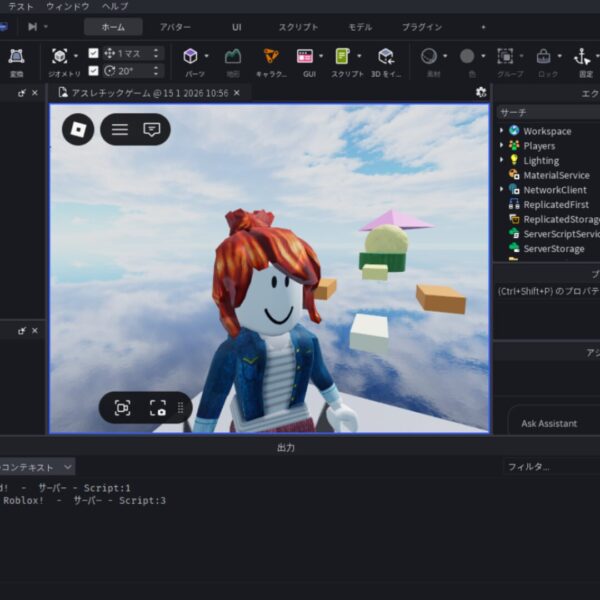Insert a part with the パーツ cube icon
The width and height of the screenshot is (600, 600).
click(x=190, y=56)
